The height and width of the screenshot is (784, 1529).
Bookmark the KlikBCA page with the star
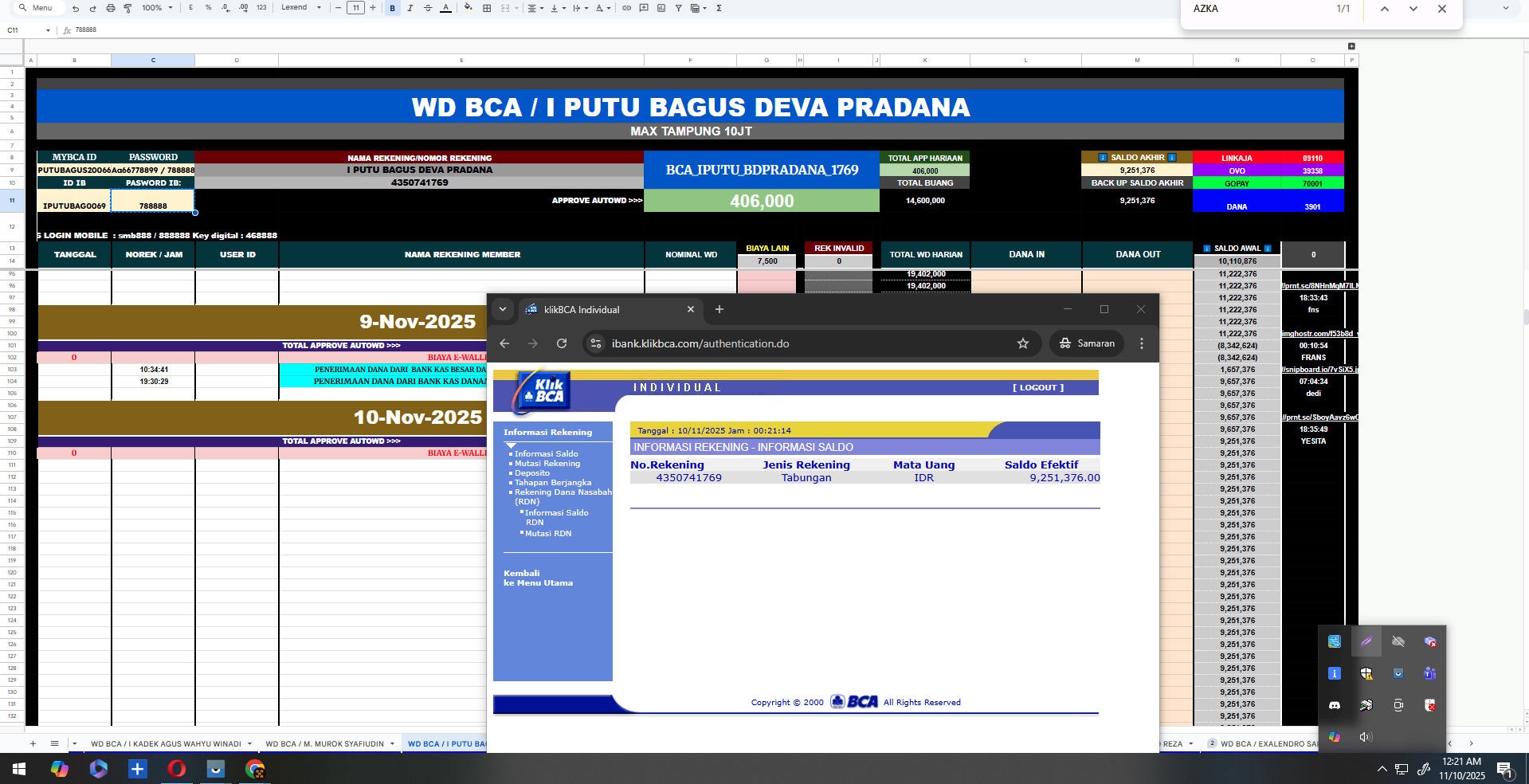[1023, 343]
